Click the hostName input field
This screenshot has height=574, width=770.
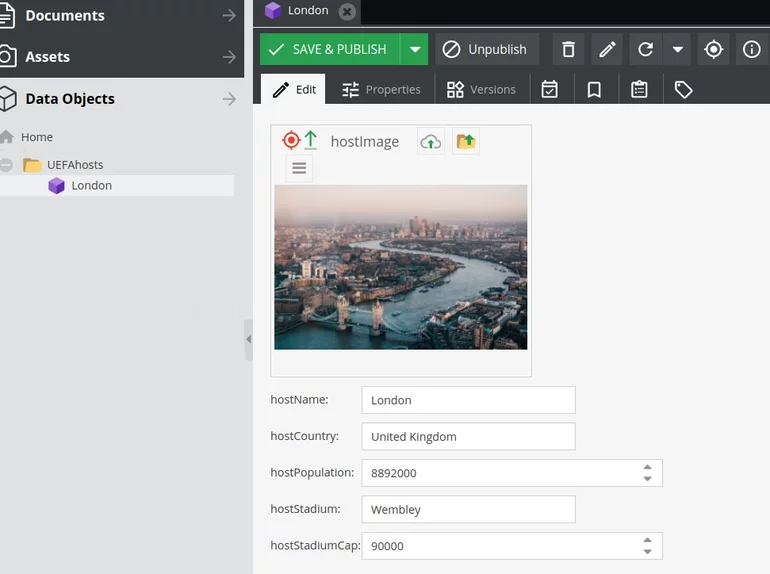(x=468, y=400)
